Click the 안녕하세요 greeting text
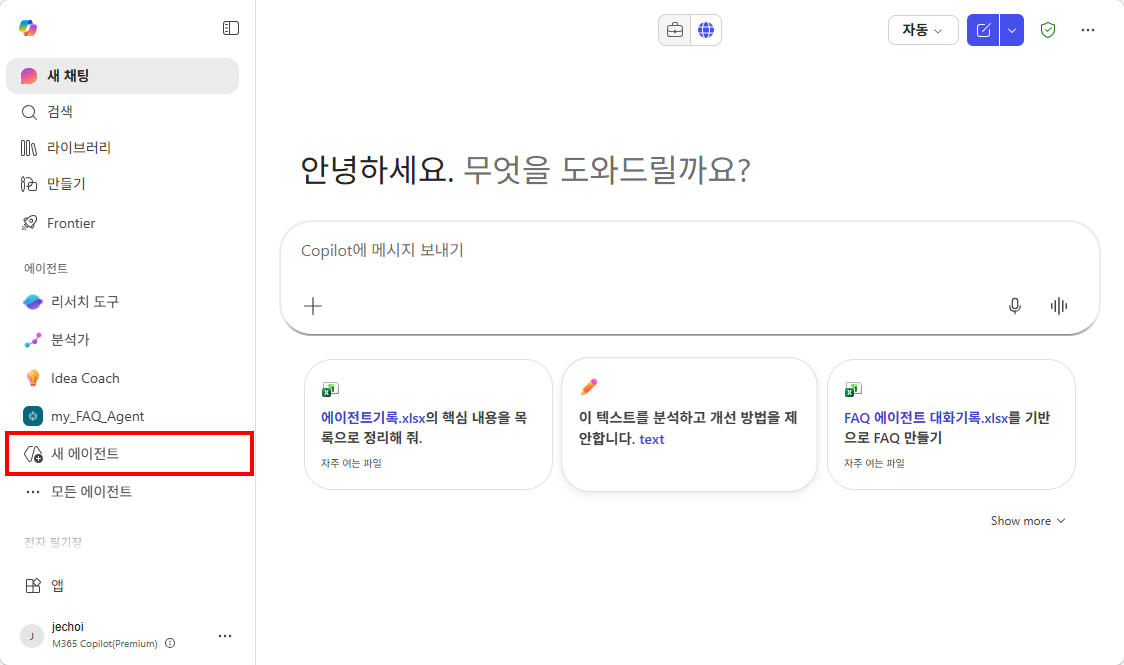The width and height of the screenshot is (1124, 665). click(x=377, y=171)
